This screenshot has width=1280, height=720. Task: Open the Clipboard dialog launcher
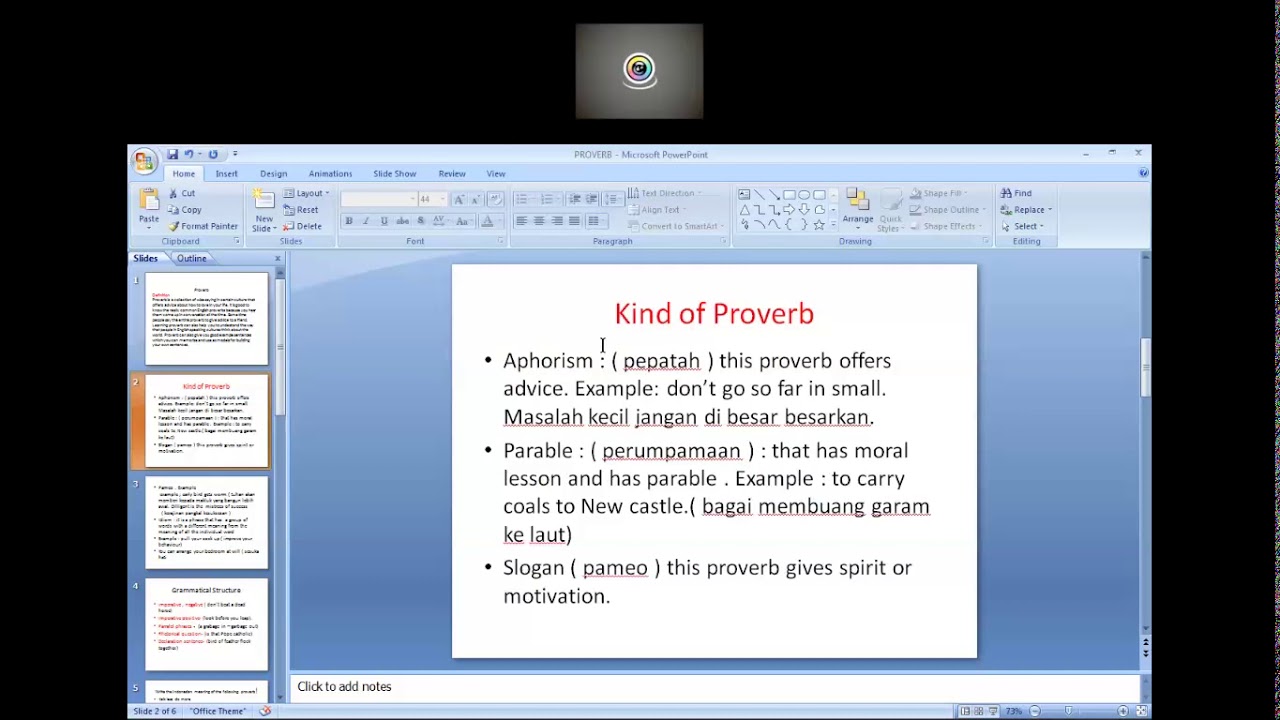(x=237, y=241)
